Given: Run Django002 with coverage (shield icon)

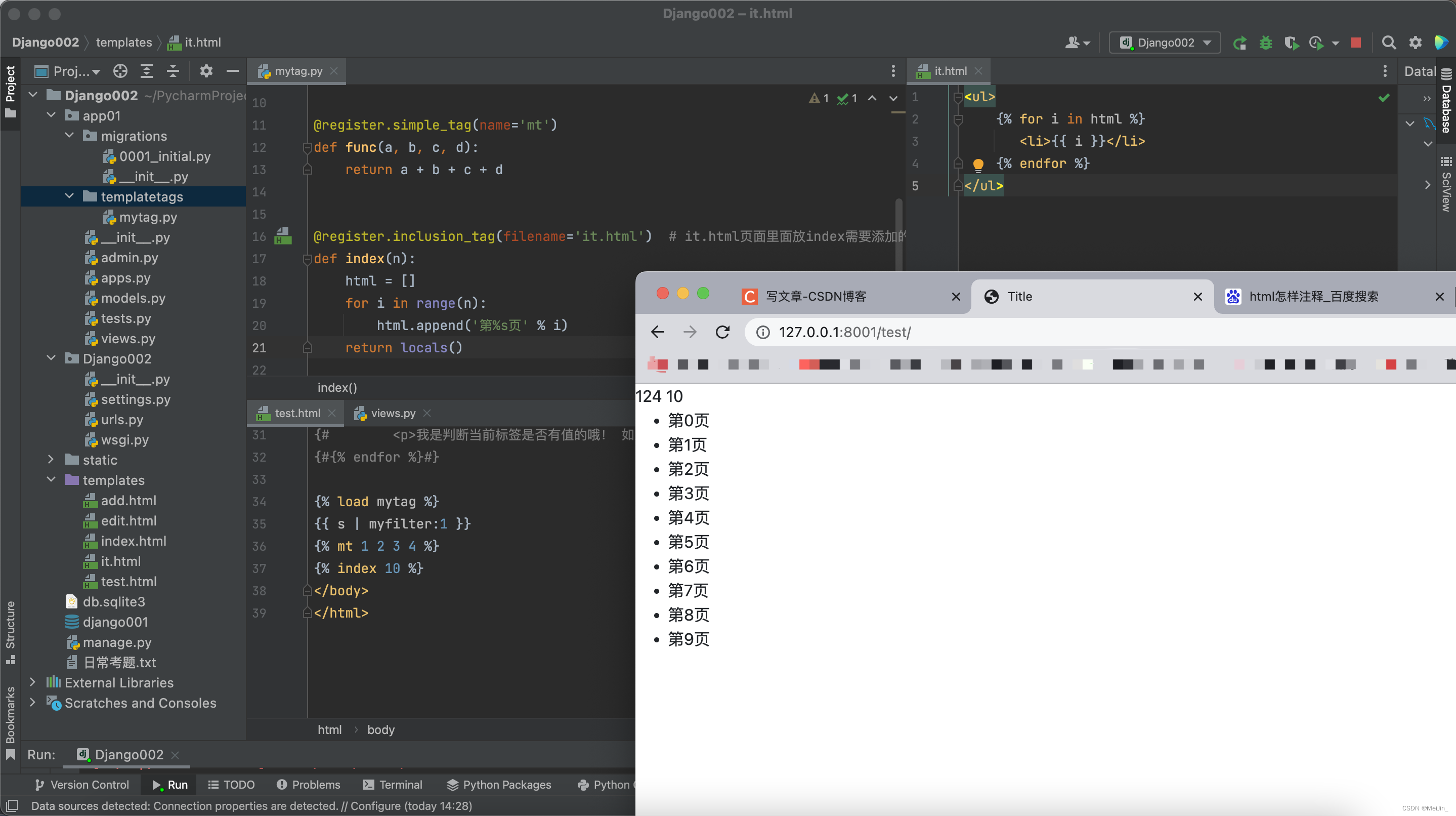Looking at the screenshot, I should [x=1293, y=43].
